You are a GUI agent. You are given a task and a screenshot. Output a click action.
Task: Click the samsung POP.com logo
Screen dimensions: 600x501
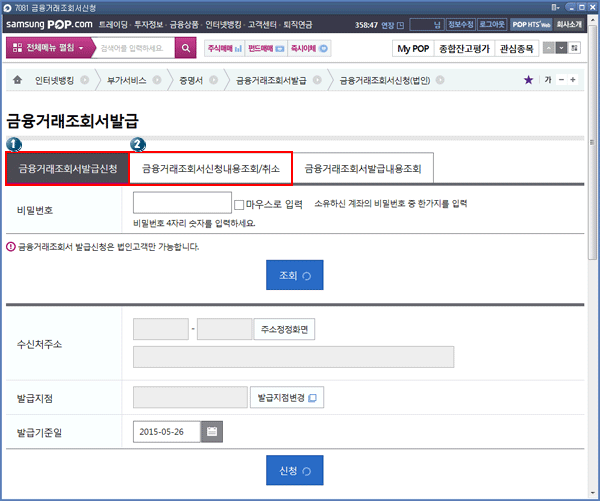[49, 24]
